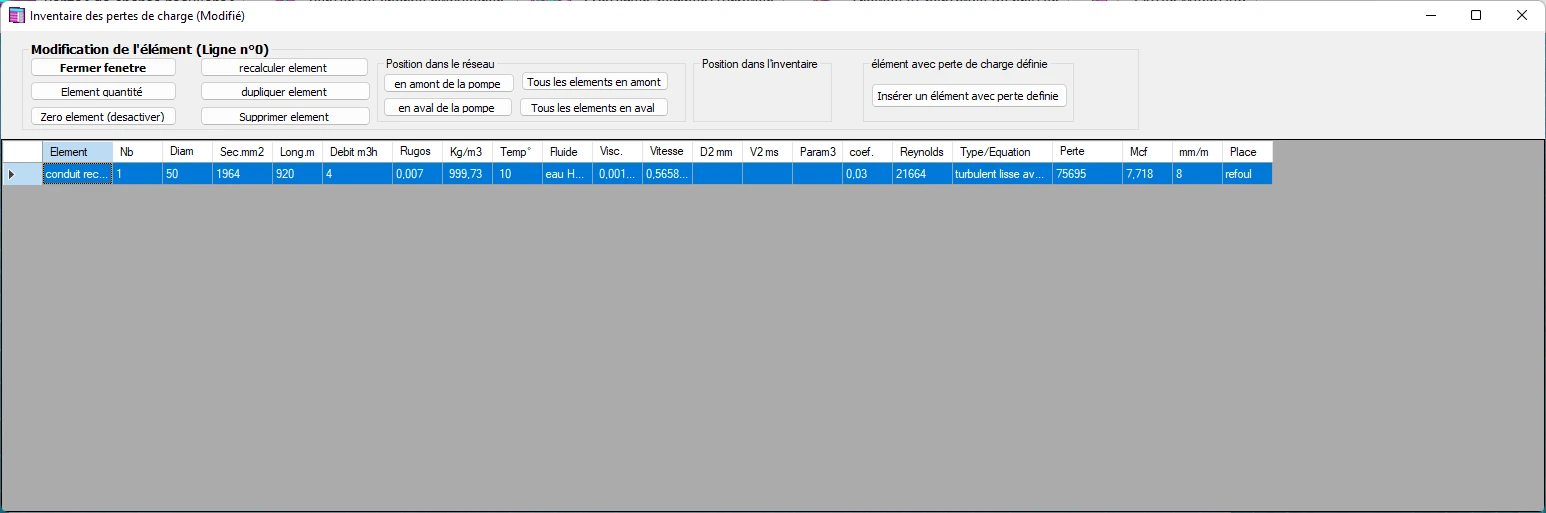Recalculate with the recalculer element button

click(285, 67)
